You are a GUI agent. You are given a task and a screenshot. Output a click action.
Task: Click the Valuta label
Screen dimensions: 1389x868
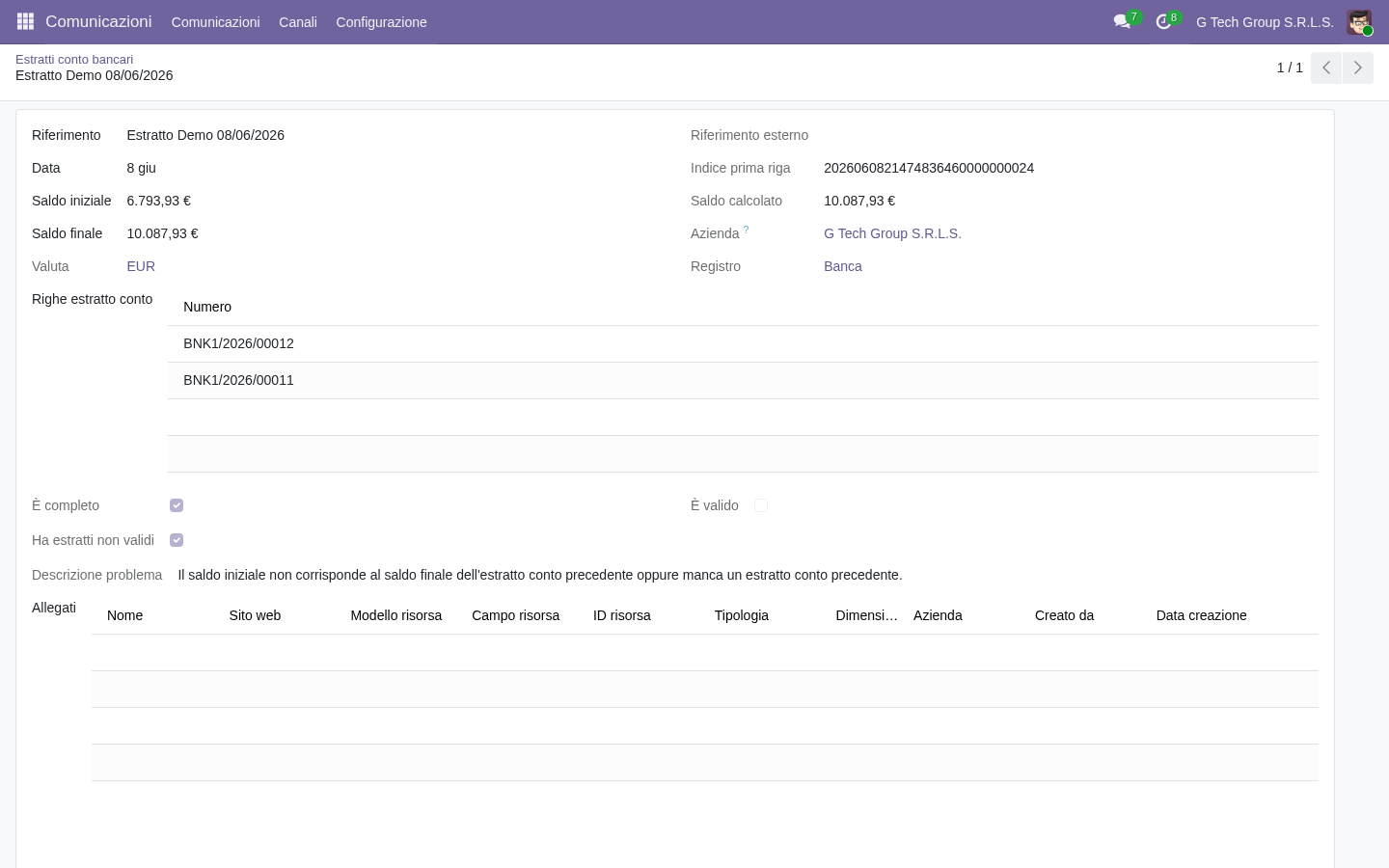(x=50, y=266)
